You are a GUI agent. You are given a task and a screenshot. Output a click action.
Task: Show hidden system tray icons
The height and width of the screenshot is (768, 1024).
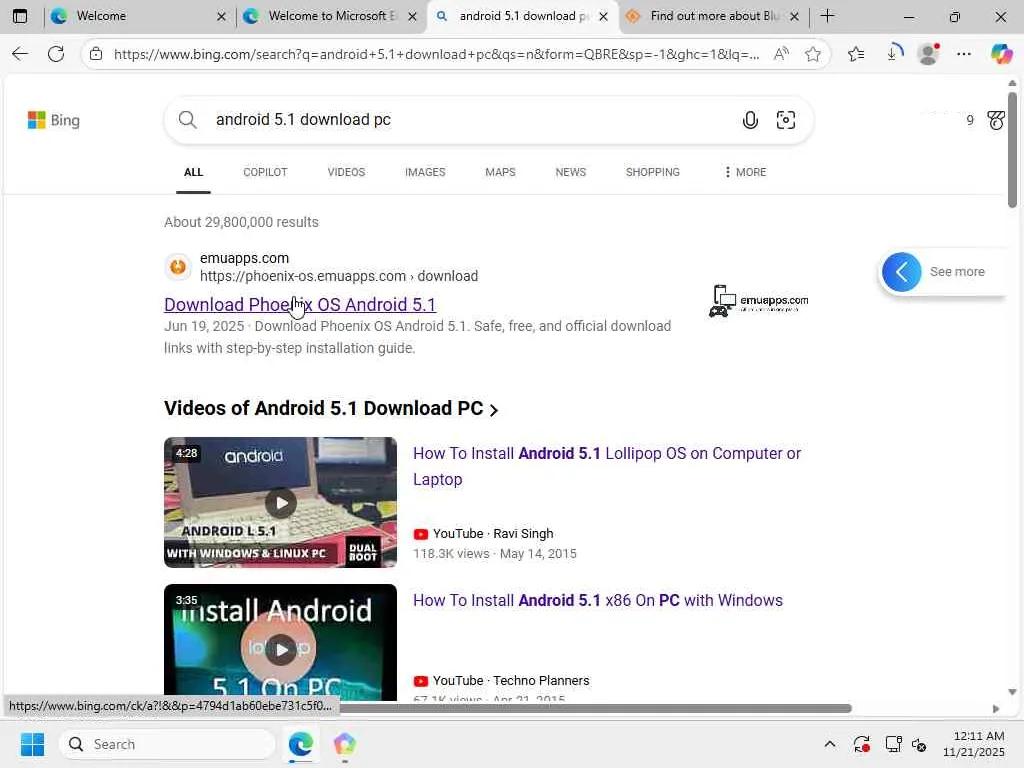[x=829, y=744]
